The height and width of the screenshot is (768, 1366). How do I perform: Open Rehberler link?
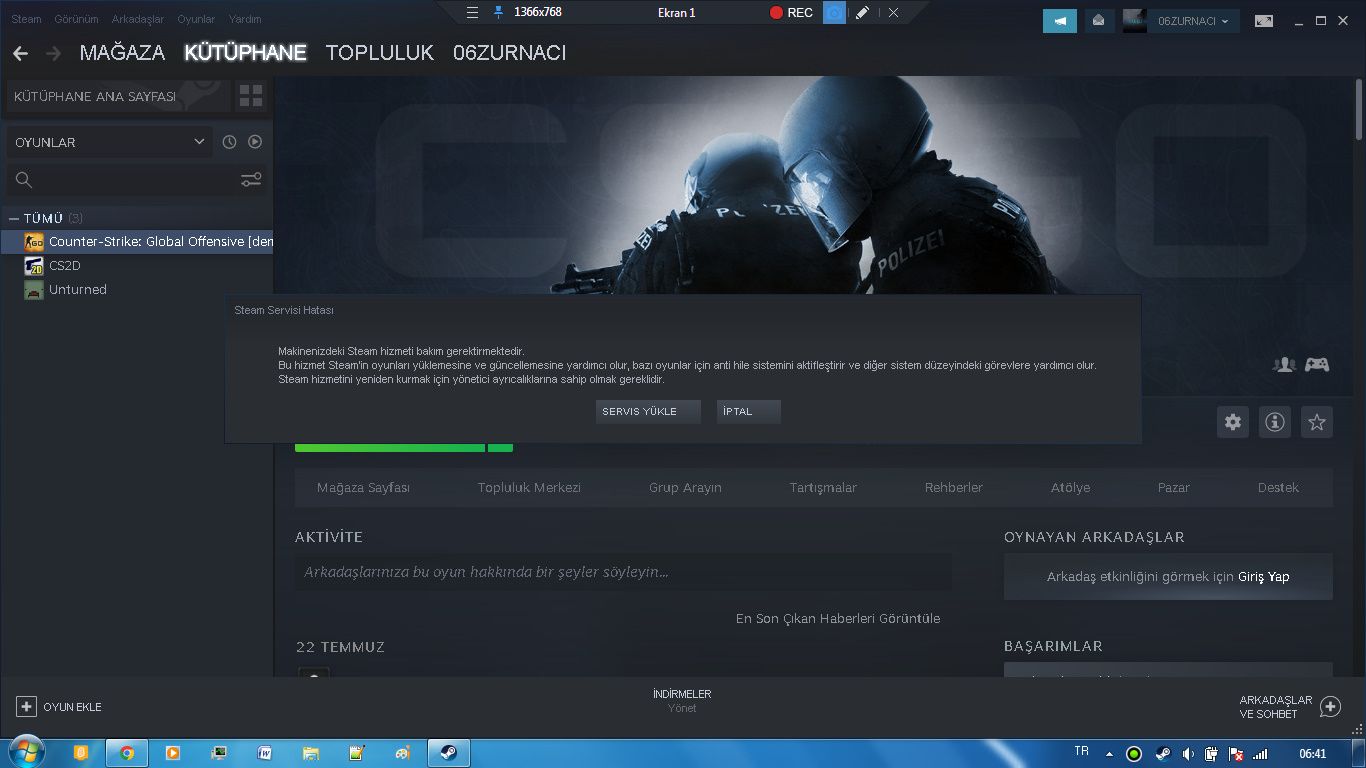(954, 488)
